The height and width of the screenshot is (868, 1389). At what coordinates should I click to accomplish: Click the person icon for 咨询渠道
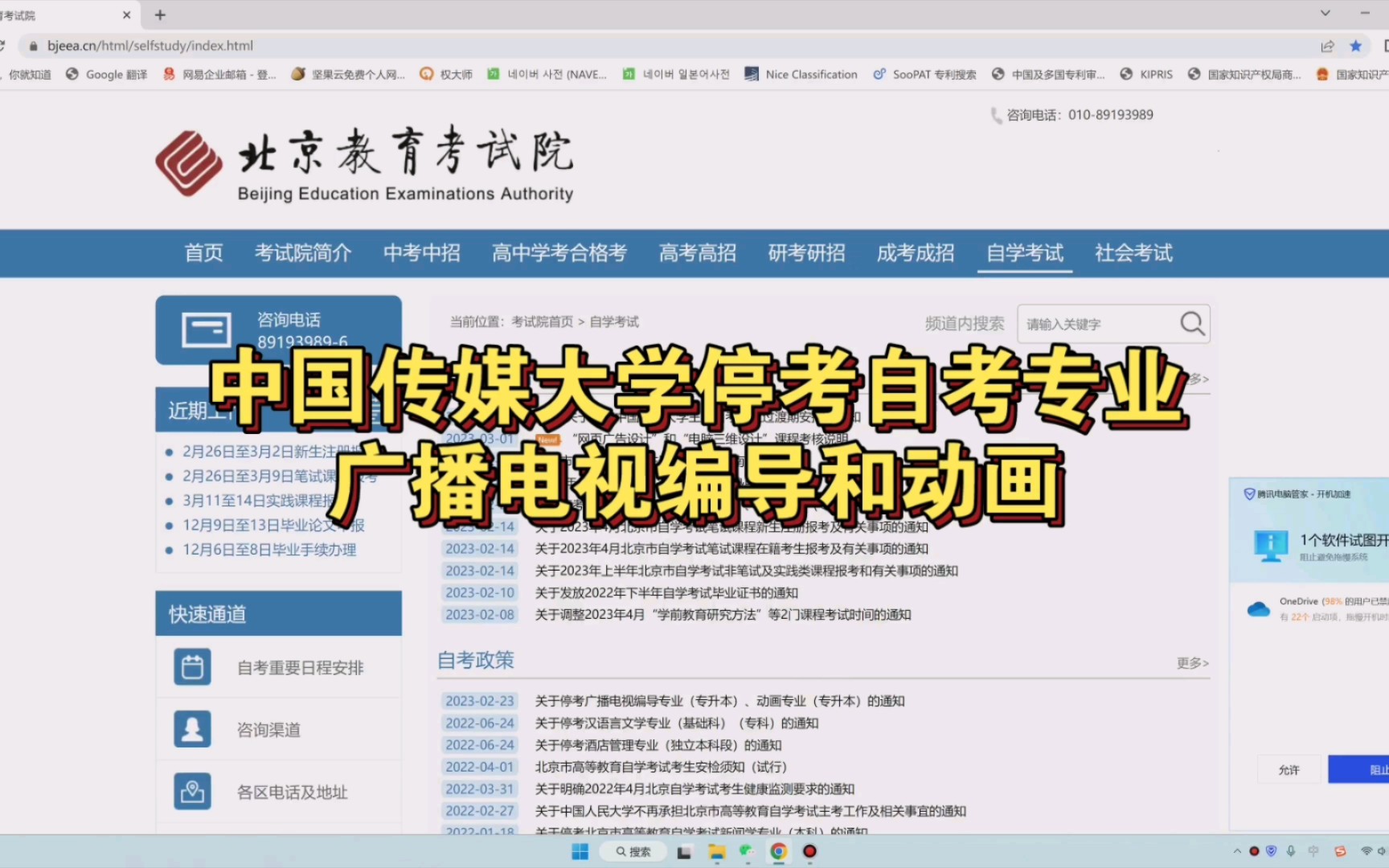point(192,729)
